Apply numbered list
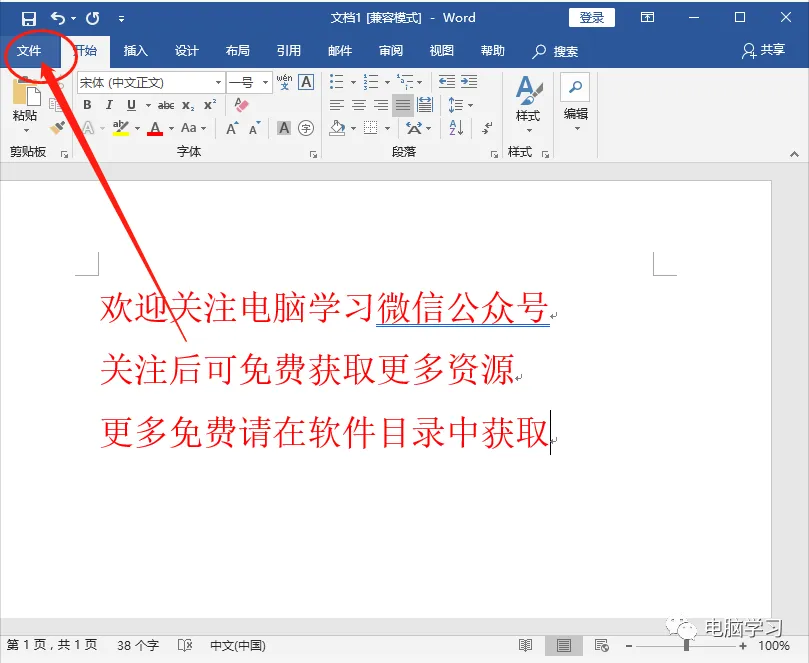The image size is (809, 663). point(370,82)
